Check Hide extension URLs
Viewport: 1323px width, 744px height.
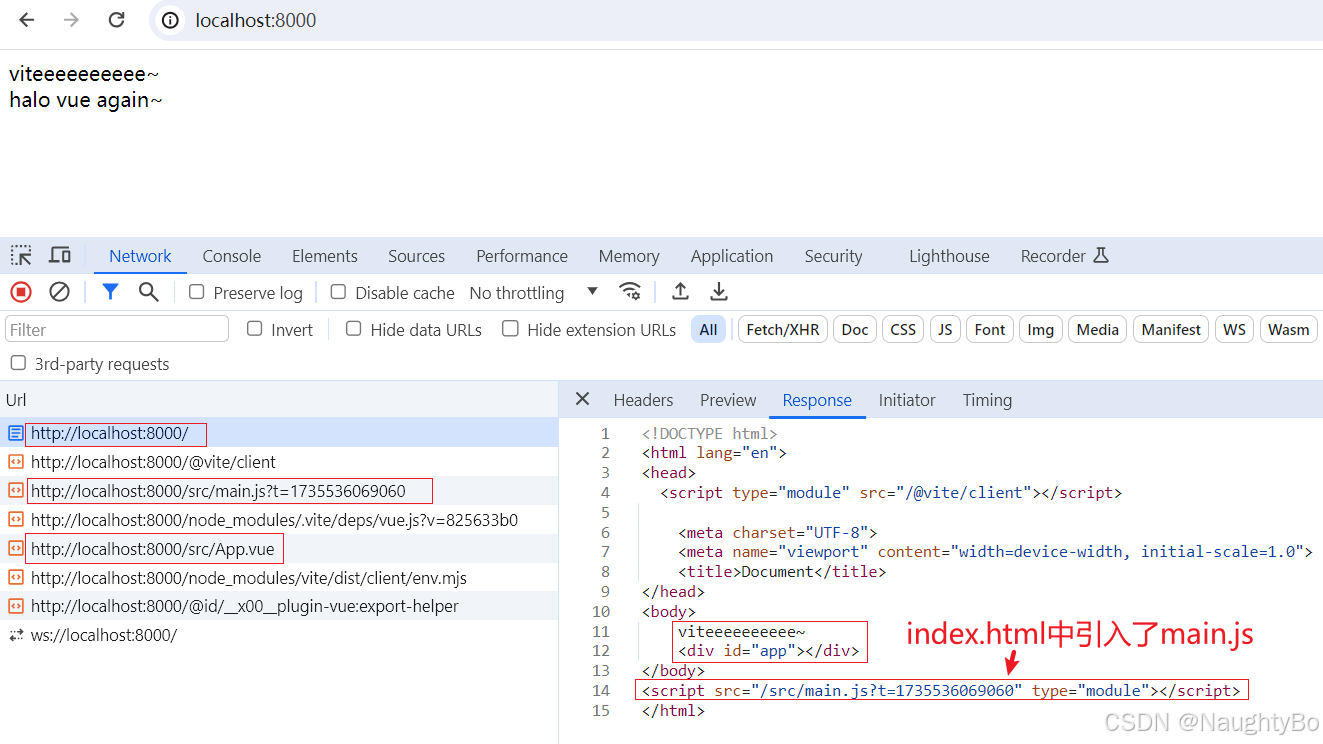[510, 329]
